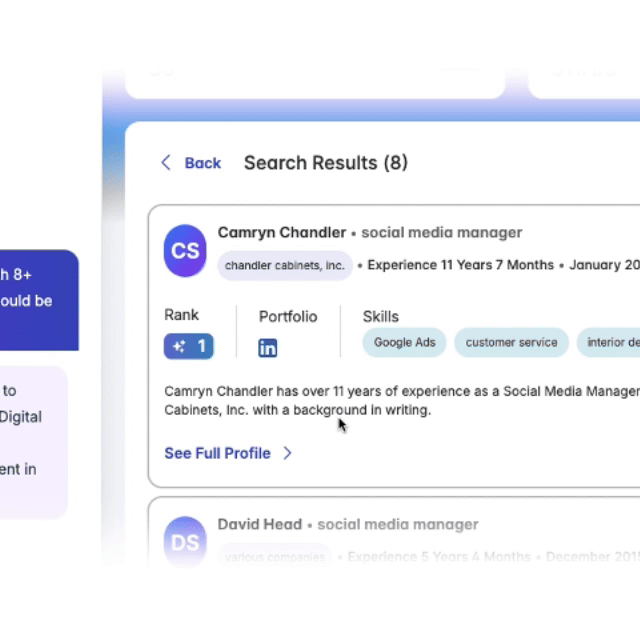
Task: Click social media manager title beside David Head
Action: pos(398,524)
